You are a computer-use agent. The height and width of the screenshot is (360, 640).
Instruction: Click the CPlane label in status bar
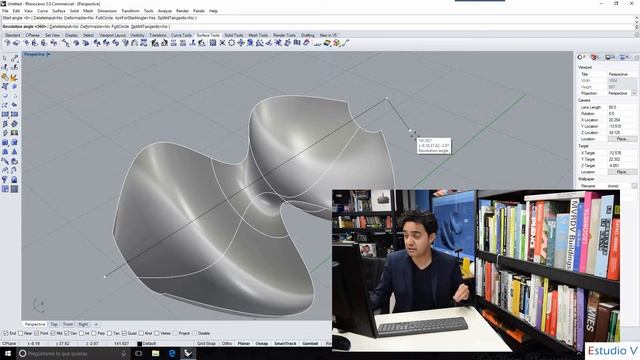9,344
